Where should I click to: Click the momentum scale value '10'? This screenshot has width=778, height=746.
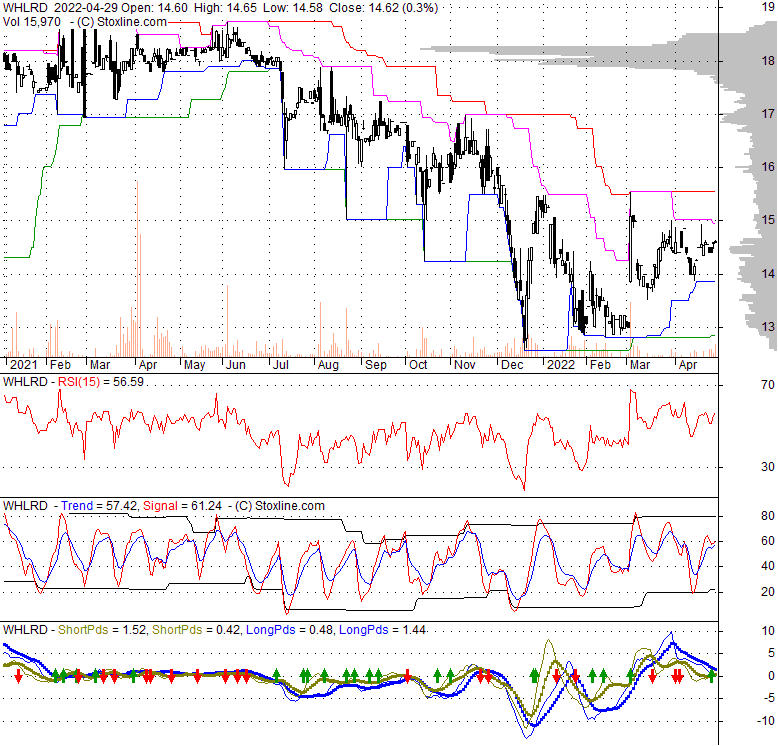pos(768,631)
